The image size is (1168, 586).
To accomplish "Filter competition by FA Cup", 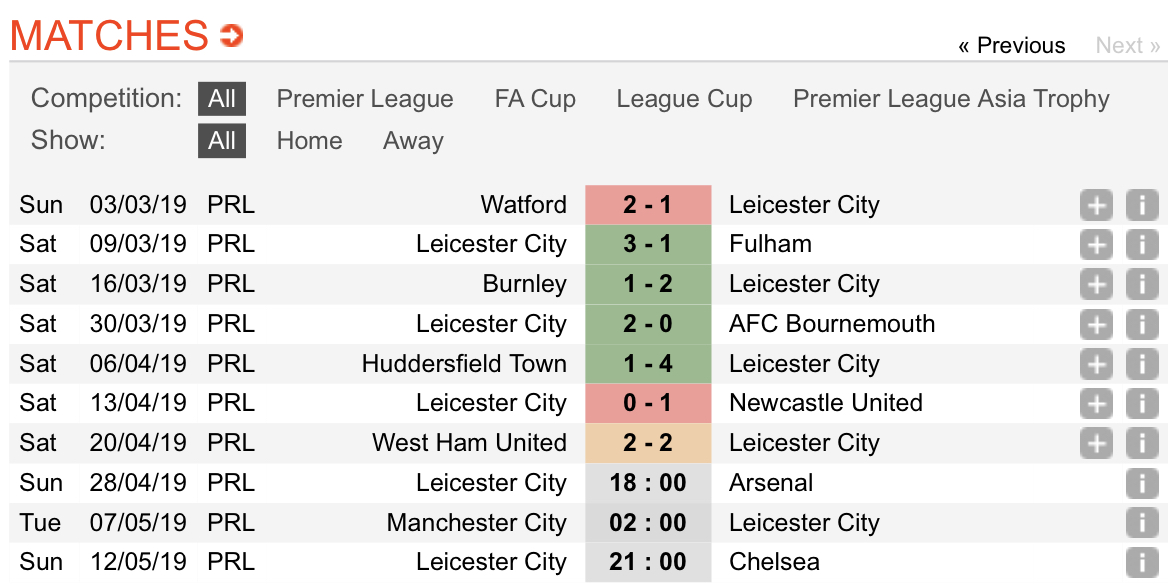I will tap(535, 99).
